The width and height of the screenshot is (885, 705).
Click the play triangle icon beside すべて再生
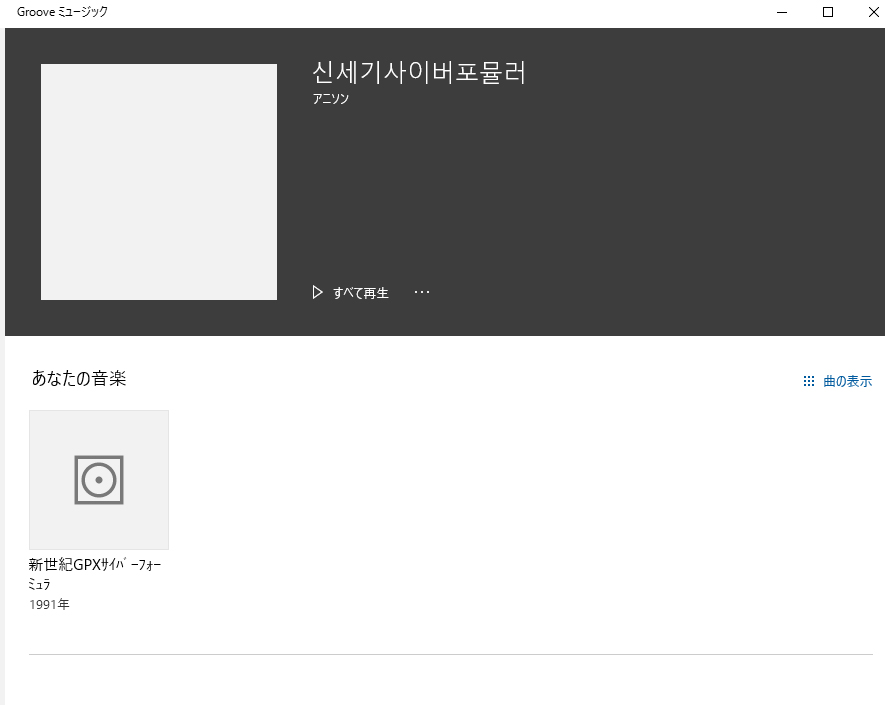[x=317, y=292]
